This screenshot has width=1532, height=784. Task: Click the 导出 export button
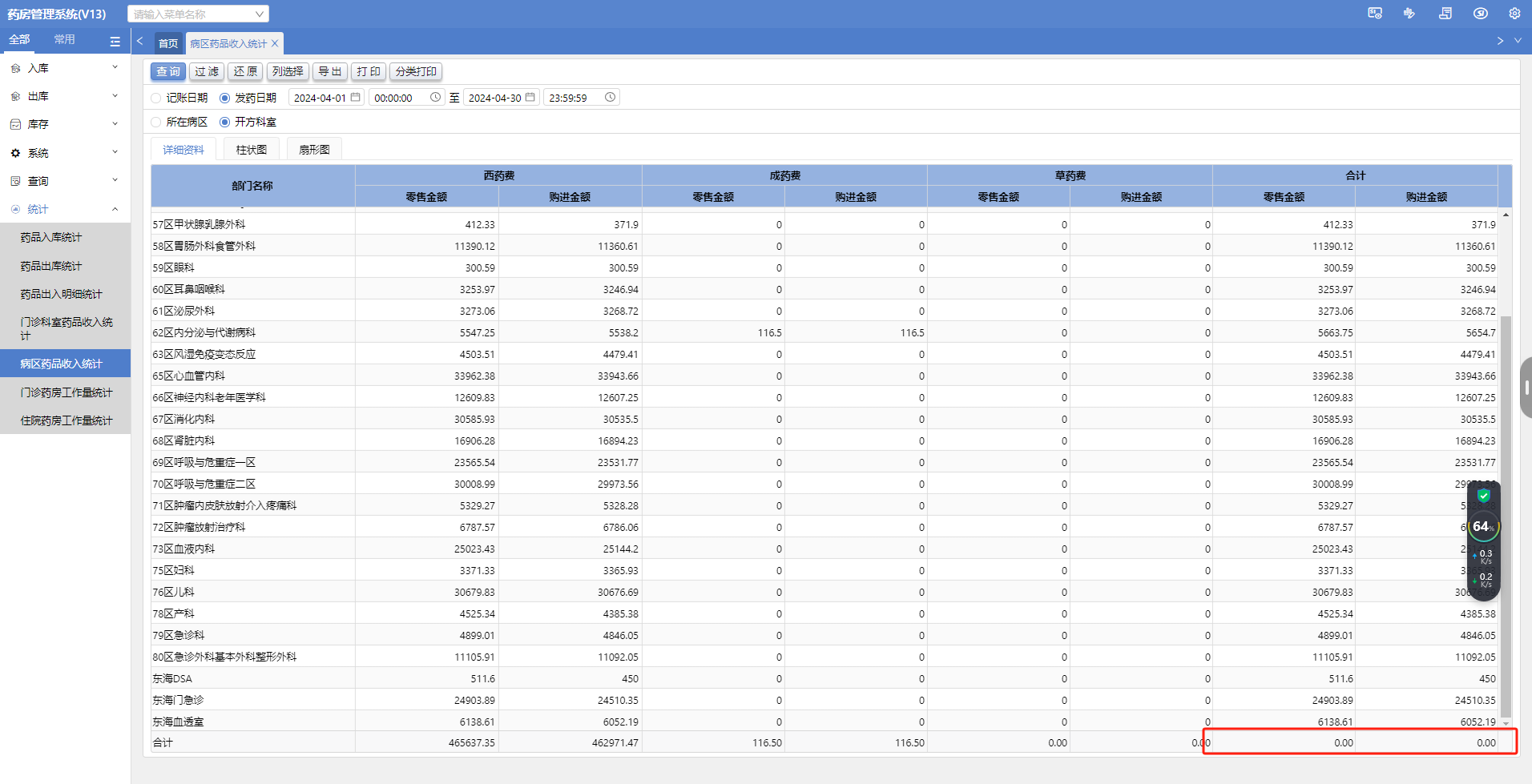pos(329,71)
